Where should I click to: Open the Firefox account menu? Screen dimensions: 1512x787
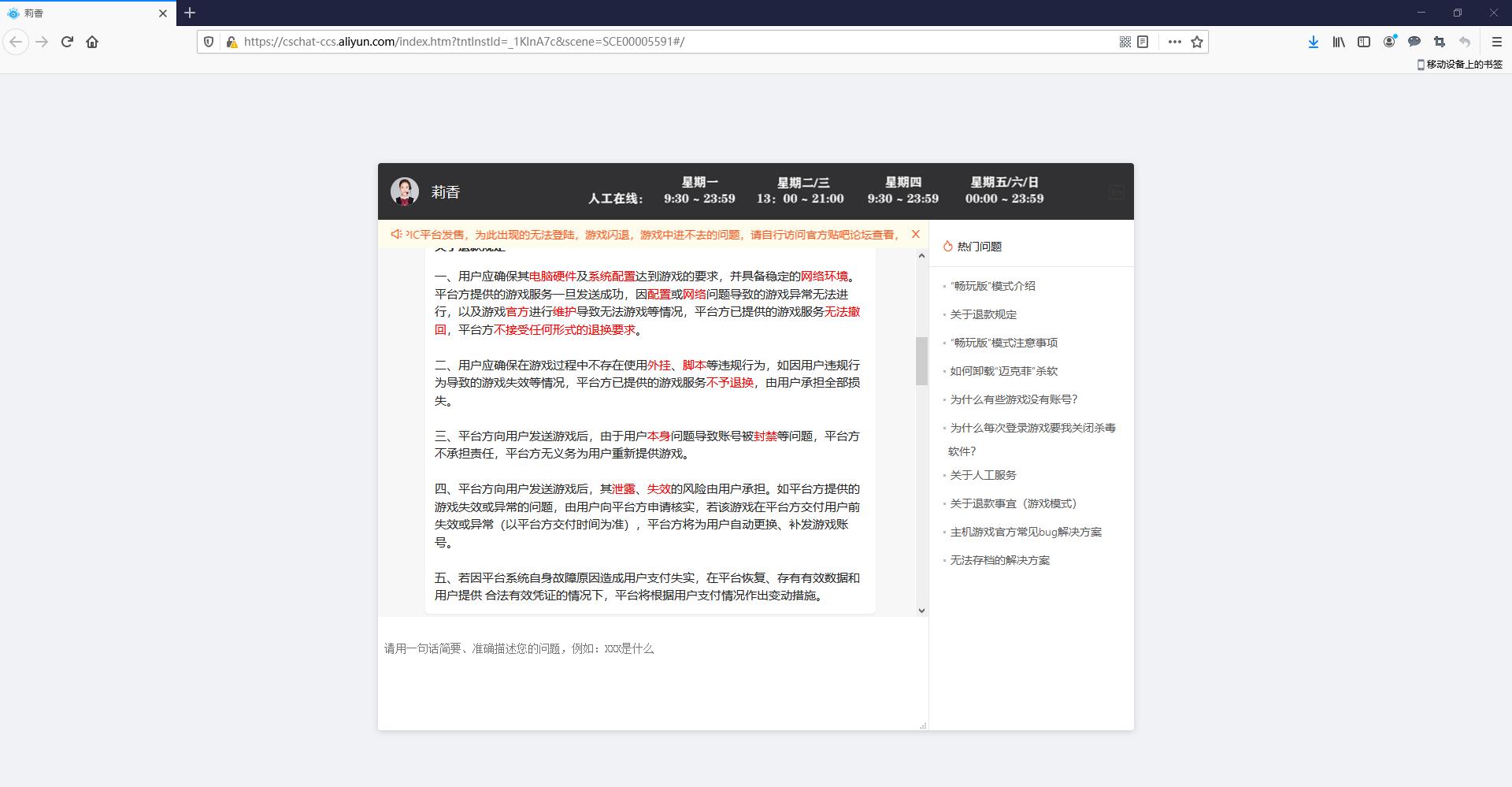(1388, 42)
